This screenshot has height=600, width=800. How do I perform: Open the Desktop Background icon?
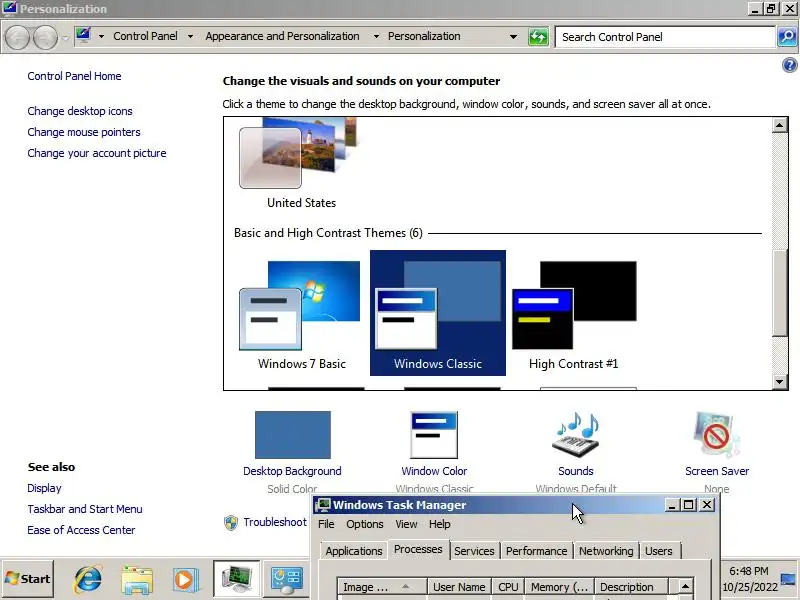coord(292,435)
